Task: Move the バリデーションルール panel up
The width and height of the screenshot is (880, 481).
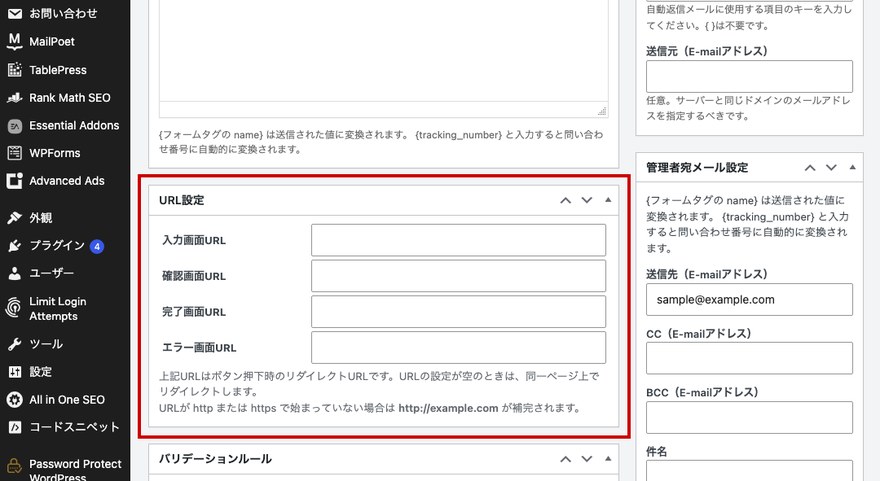Action: pos(566,459)
